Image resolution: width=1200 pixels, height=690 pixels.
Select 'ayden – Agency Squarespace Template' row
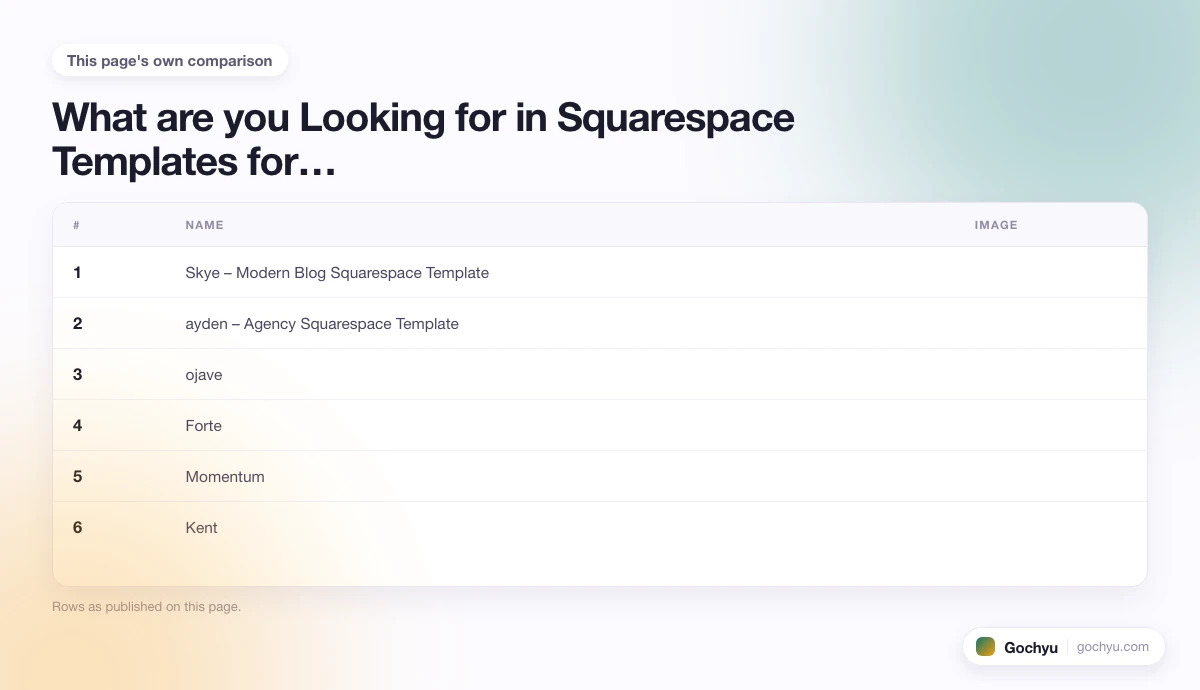(600, 323)
